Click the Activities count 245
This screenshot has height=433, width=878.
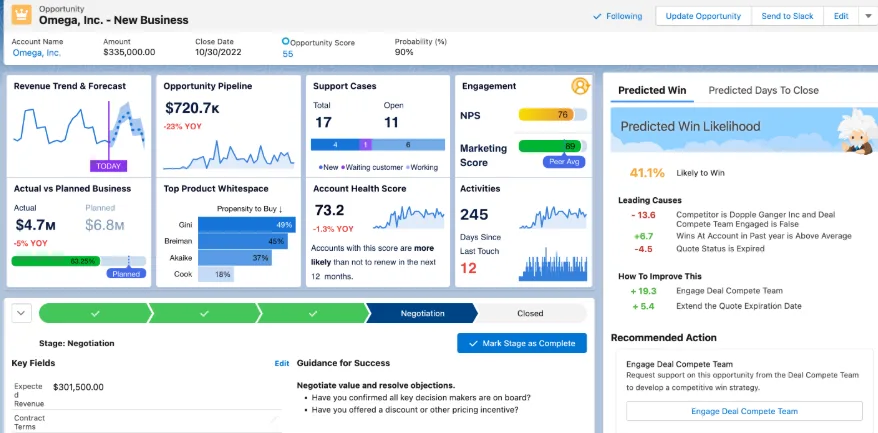(x=474, y=215)
